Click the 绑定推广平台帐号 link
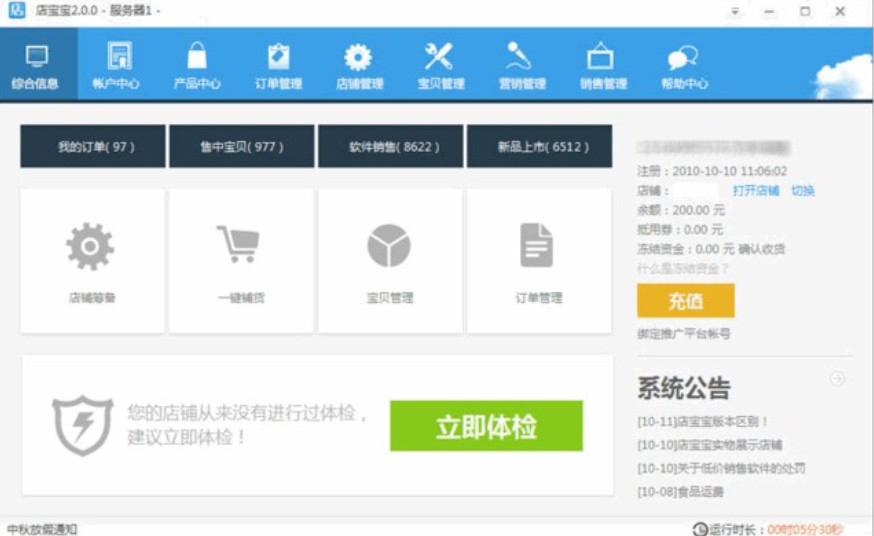The image size is (874, 536). point(684,334)
